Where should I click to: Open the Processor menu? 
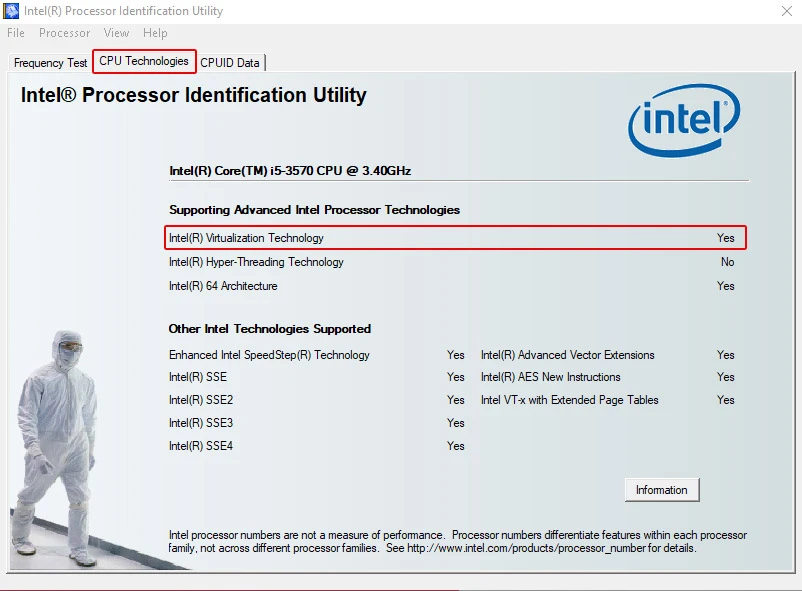pyautogui.click(x=64, y=32)
